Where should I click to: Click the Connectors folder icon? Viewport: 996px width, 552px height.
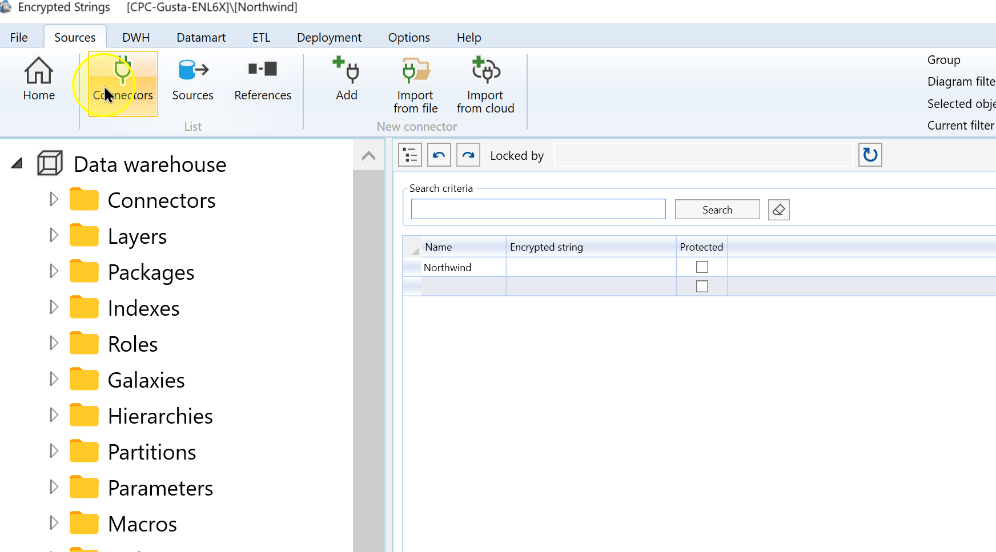tap(84, 199)
